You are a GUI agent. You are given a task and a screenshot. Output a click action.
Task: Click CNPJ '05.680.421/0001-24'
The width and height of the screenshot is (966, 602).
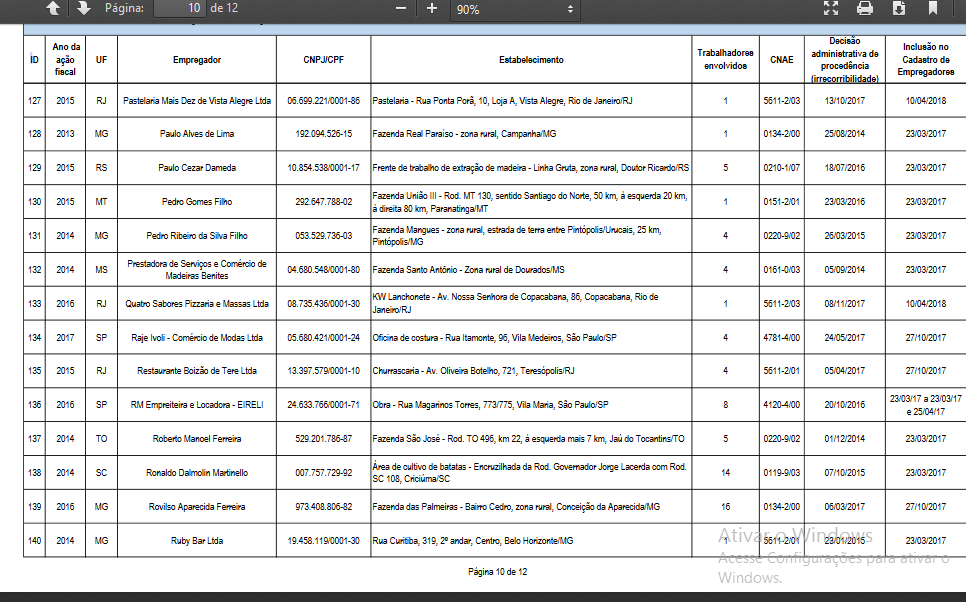(x=323, y=338)
